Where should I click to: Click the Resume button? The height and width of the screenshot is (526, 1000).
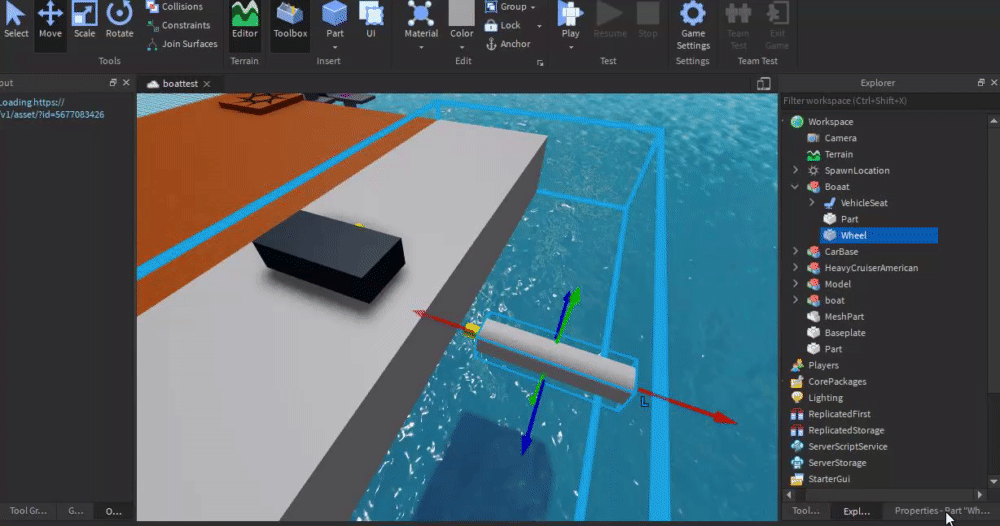coord(610,20)
